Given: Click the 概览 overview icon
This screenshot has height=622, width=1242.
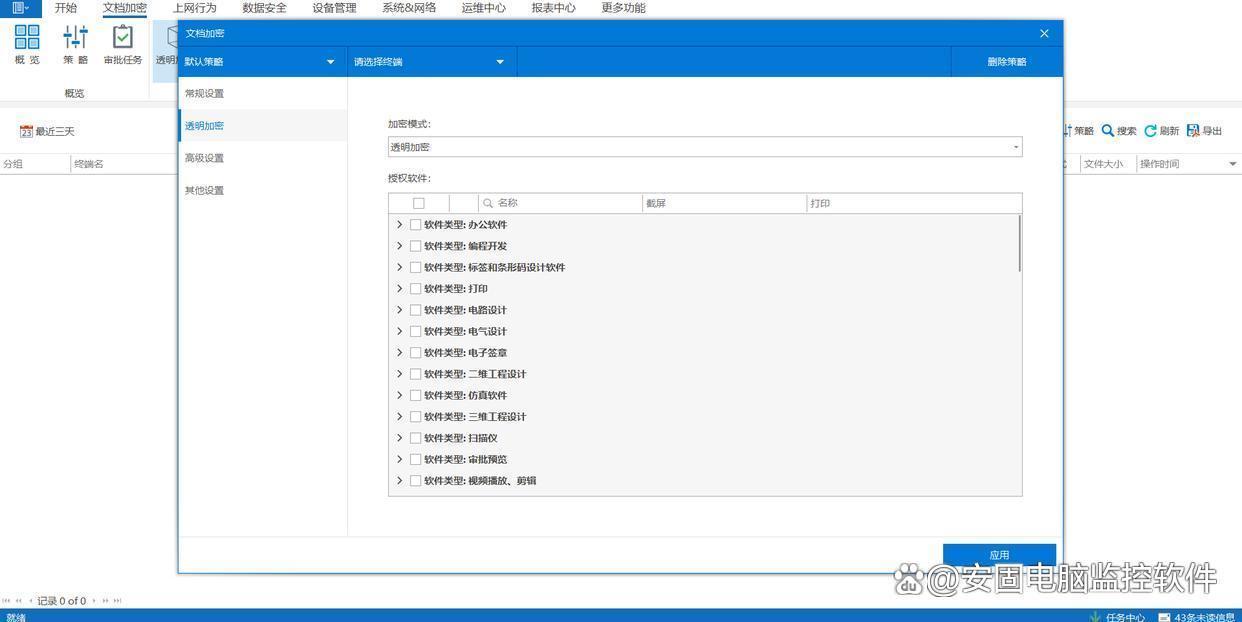Looking at the screenshot, I should pyautogui.click(x=27, y=38).
